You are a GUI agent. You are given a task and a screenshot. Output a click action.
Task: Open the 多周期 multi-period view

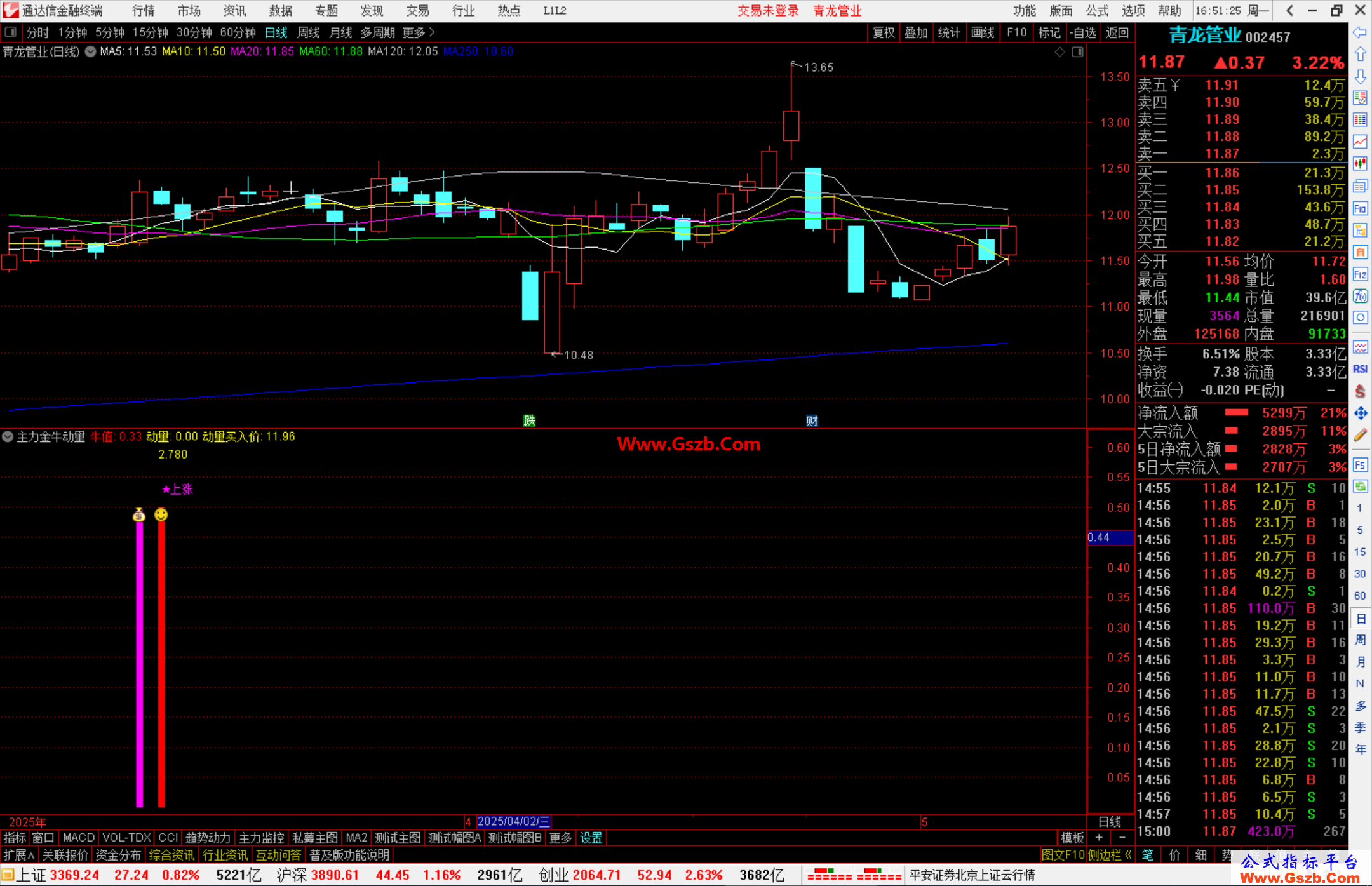(377, 32)
